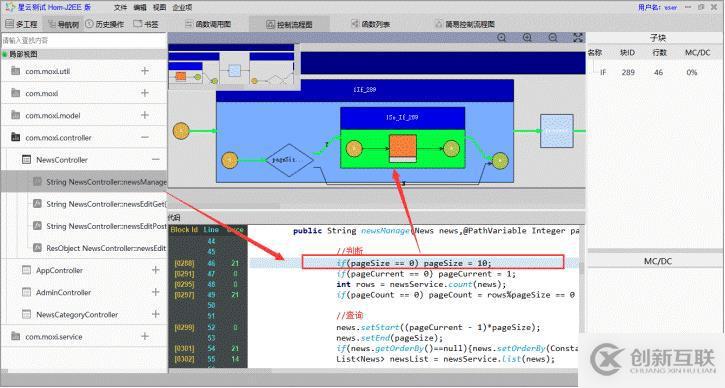Click the zoom-in magnifier icon
The width and height of the screenshot is (725, 388).
point(527,38)
